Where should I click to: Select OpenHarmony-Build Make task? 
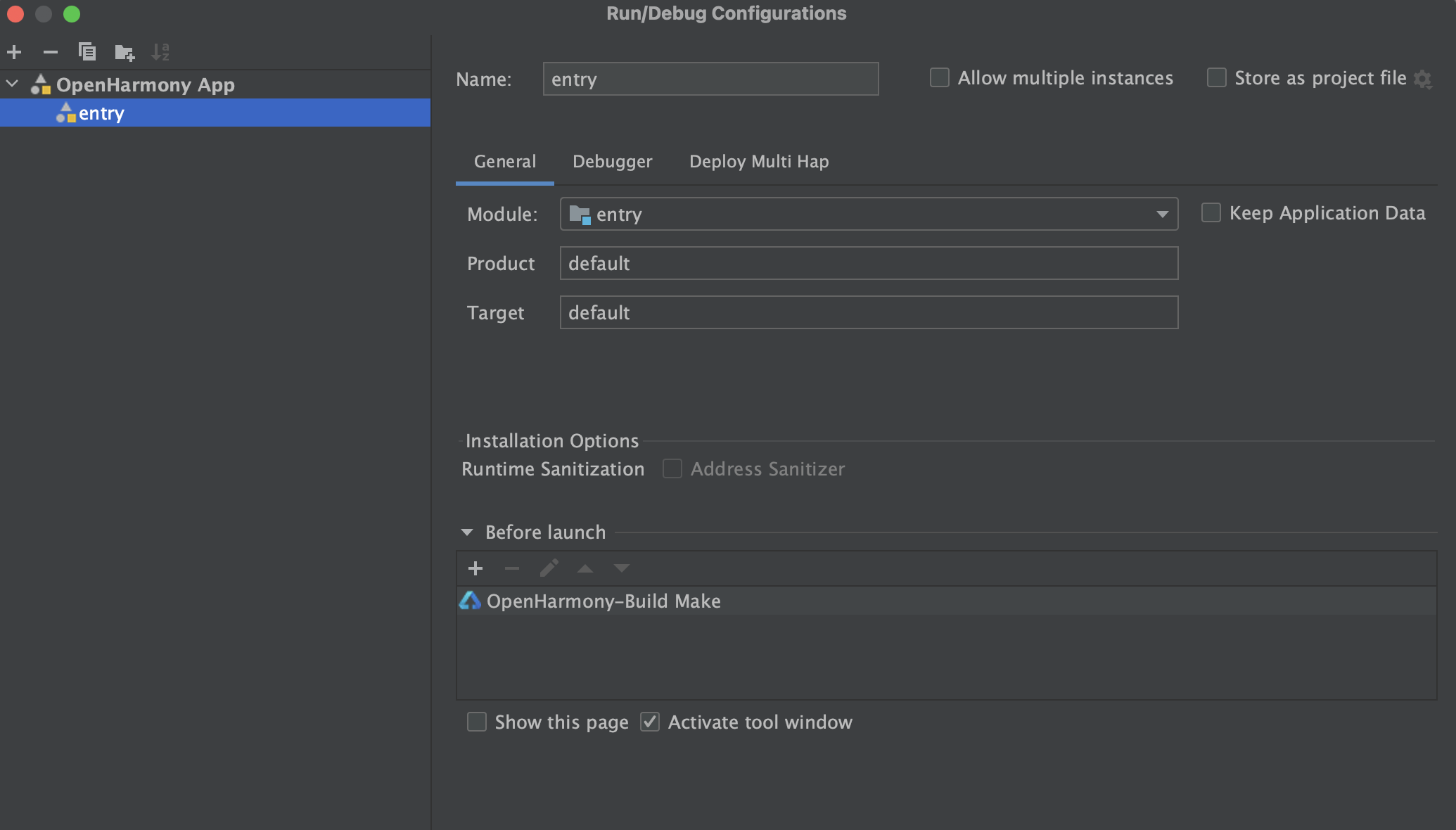(x=946, y=601)
